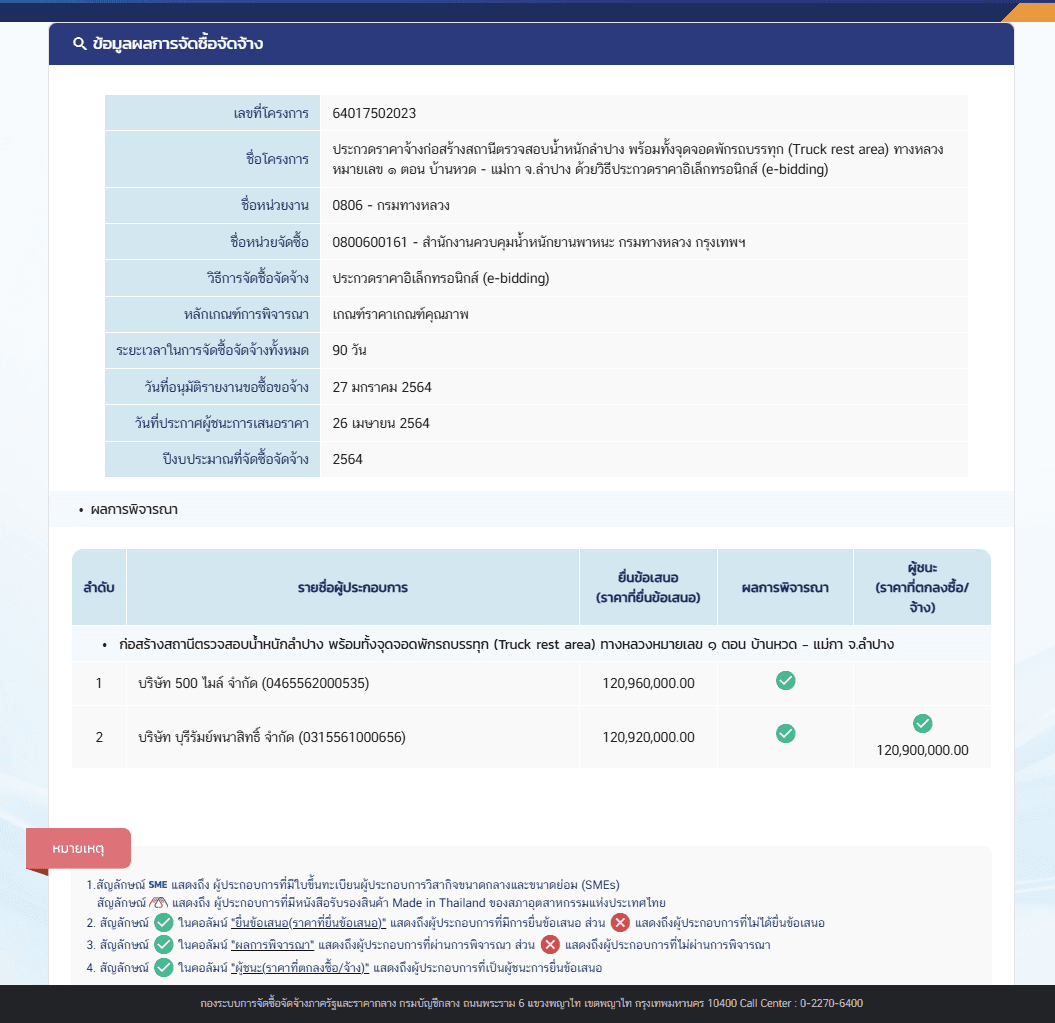This screenshot has width=1055, height=1023.
Task: Click the Made in Thailand symbol in notes
Action: (158, 903)
